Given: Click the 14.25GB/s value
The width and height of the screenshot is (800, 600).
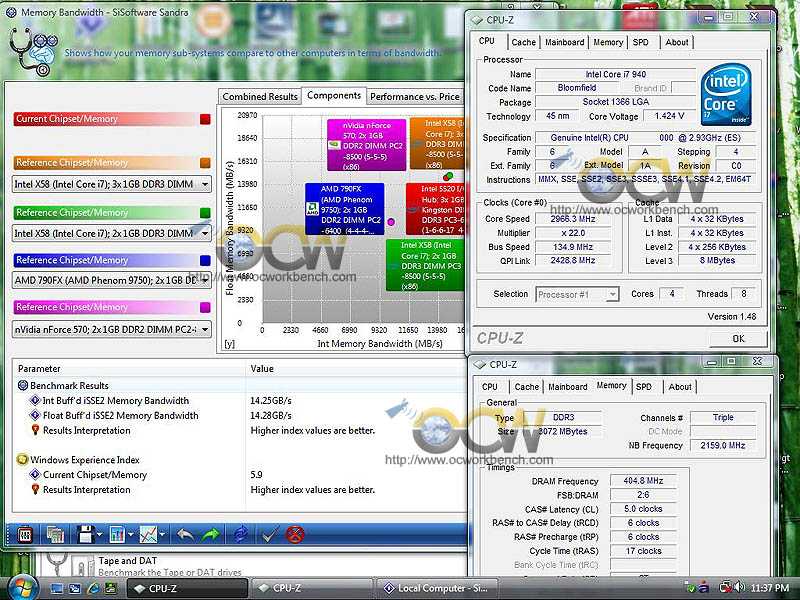Looking at the screenshot, I should click(x=271, y=401).
